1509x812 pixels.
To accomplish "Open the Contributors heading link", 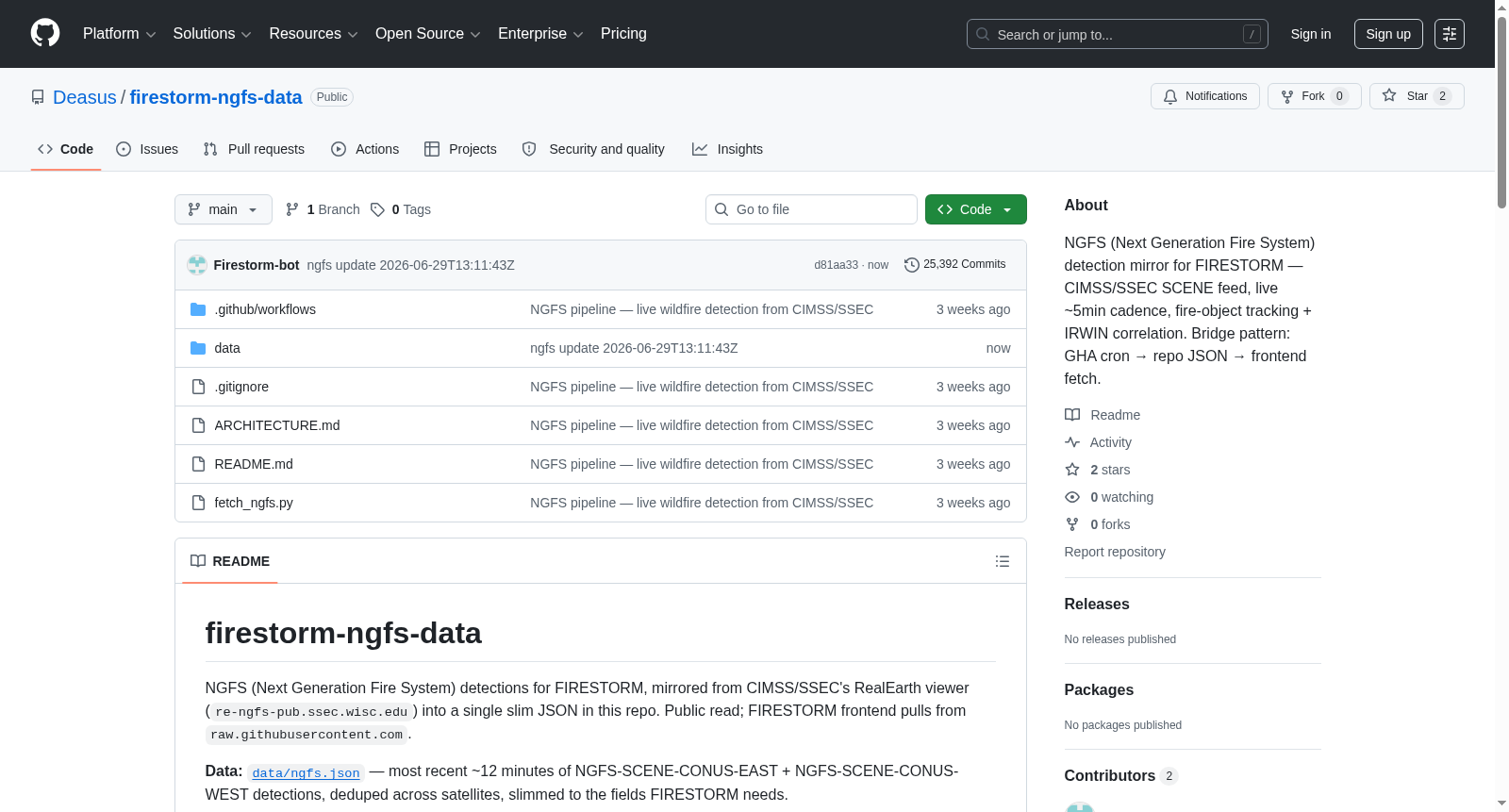I will (x=1121, y=776).
